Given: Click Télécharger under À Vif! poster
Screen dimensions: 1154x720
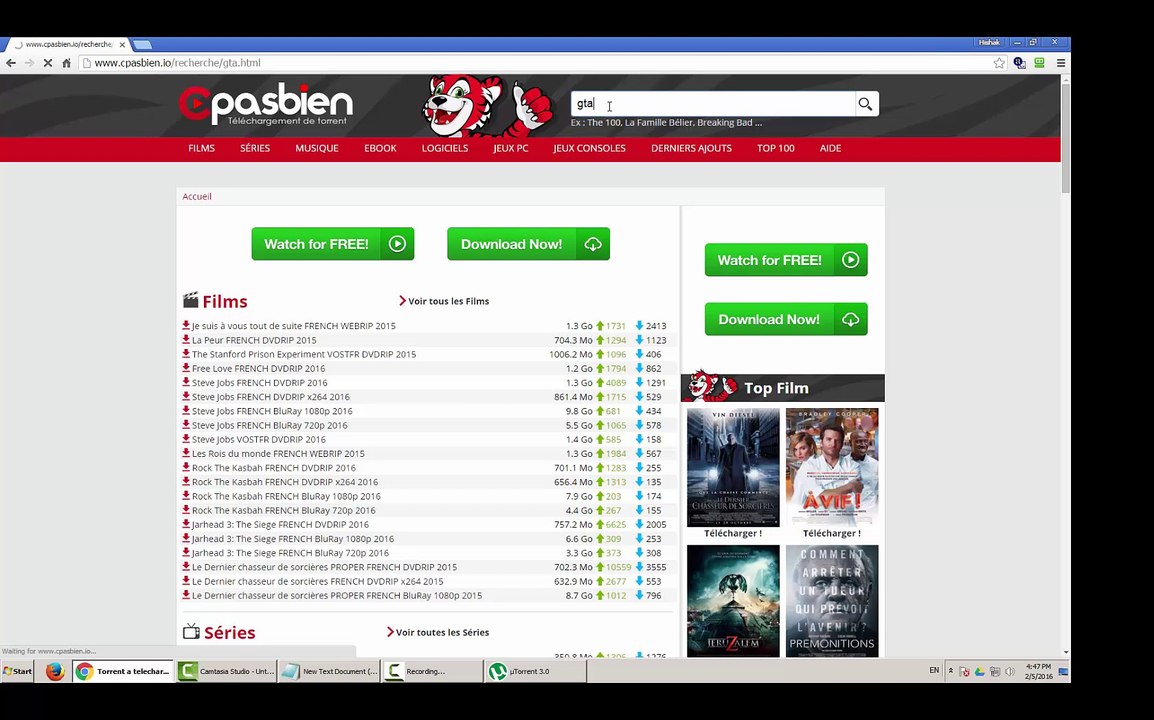Looking at the screenshot, I should [832, 534].
